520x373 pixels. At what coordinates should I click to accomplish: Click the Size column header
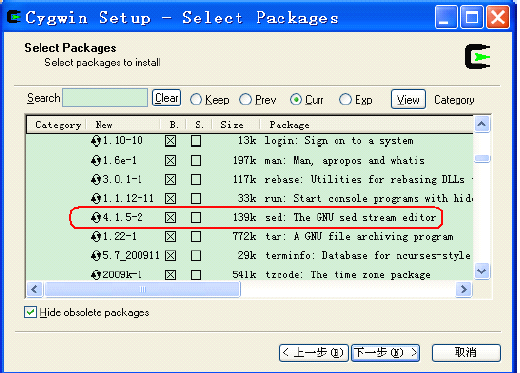point(236,125)
